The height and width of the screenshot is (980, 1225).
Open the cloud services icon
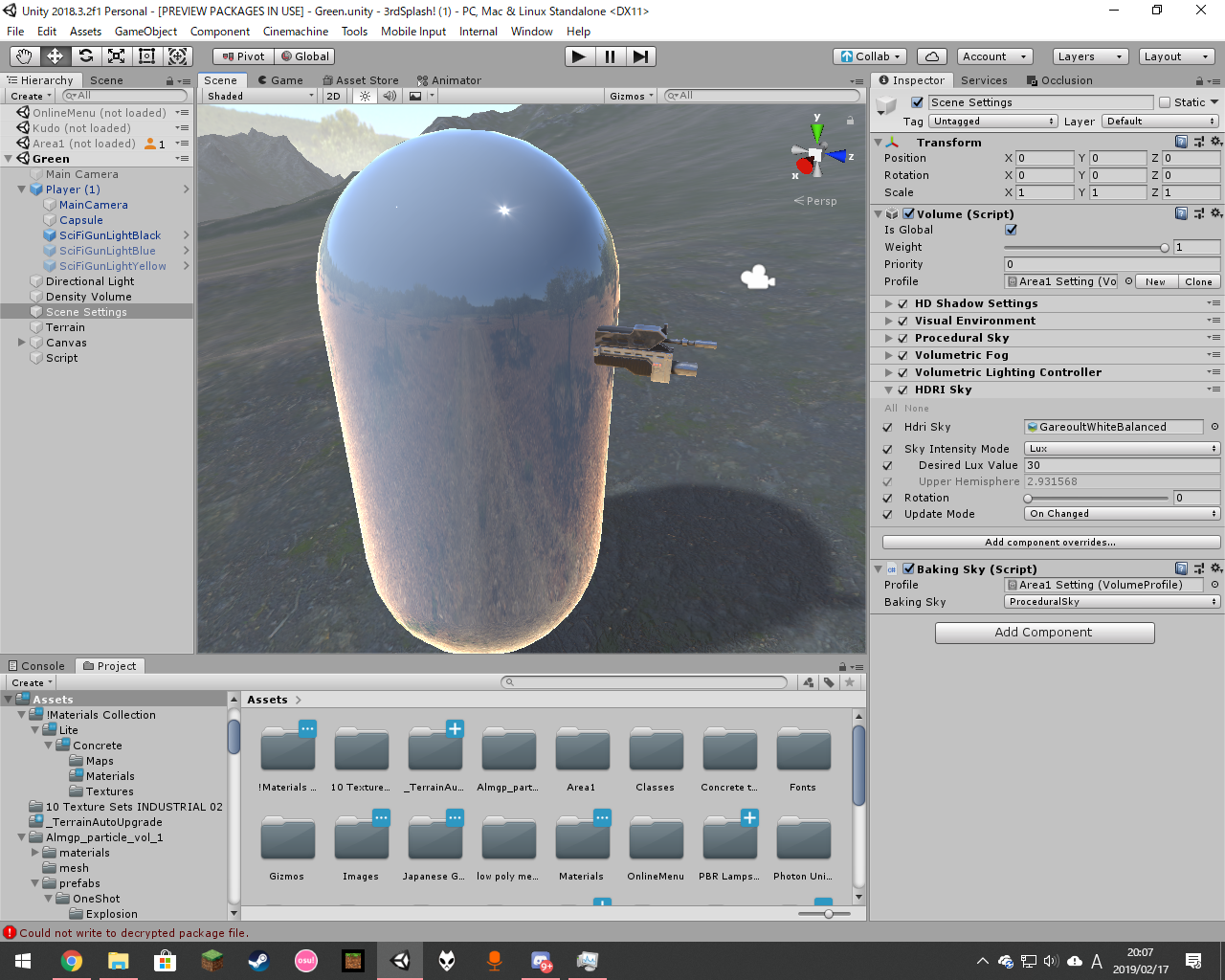point(931,56)
